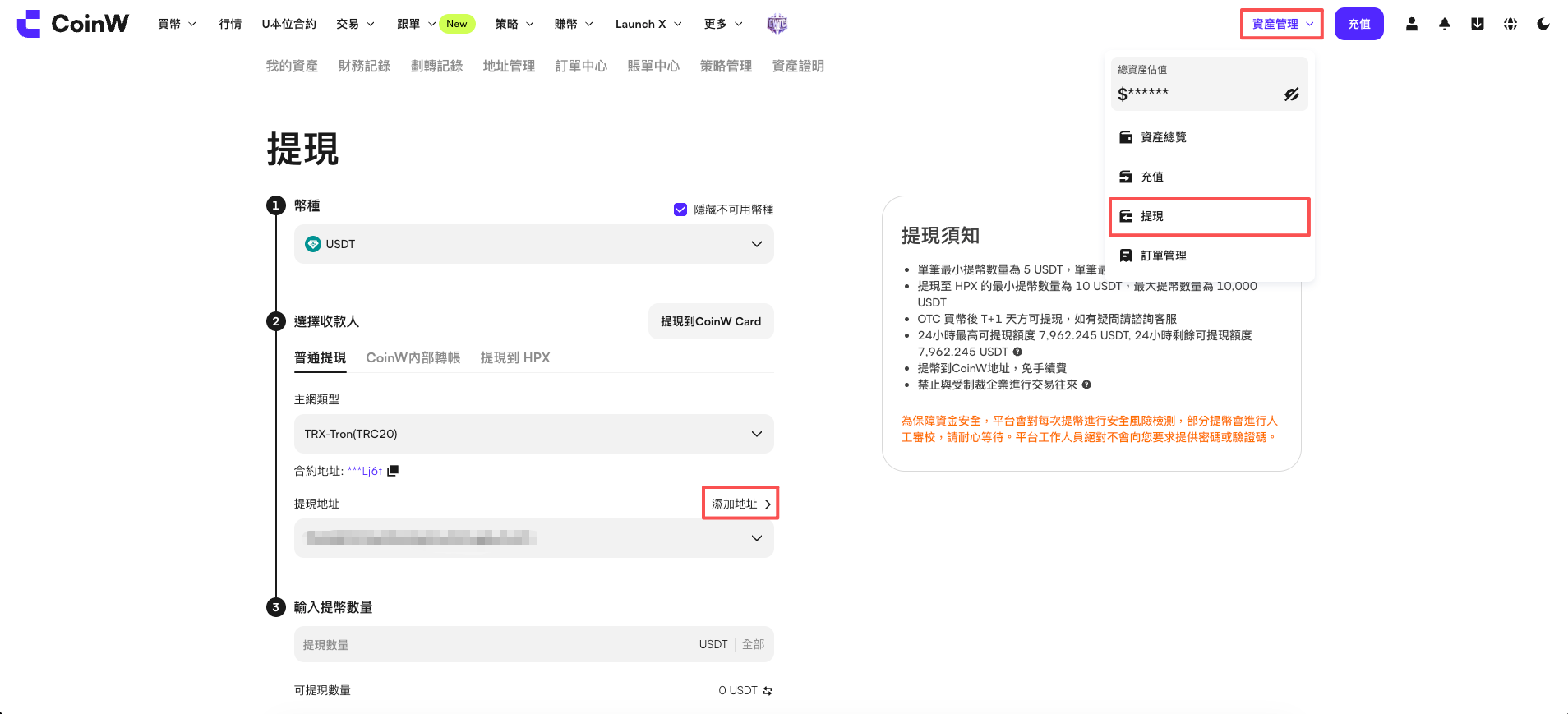The width and height of the screenshot is (1568, 714).
Task: Click info icon after 7,962.245 USDT
Action: click(x=1017, y=352)
